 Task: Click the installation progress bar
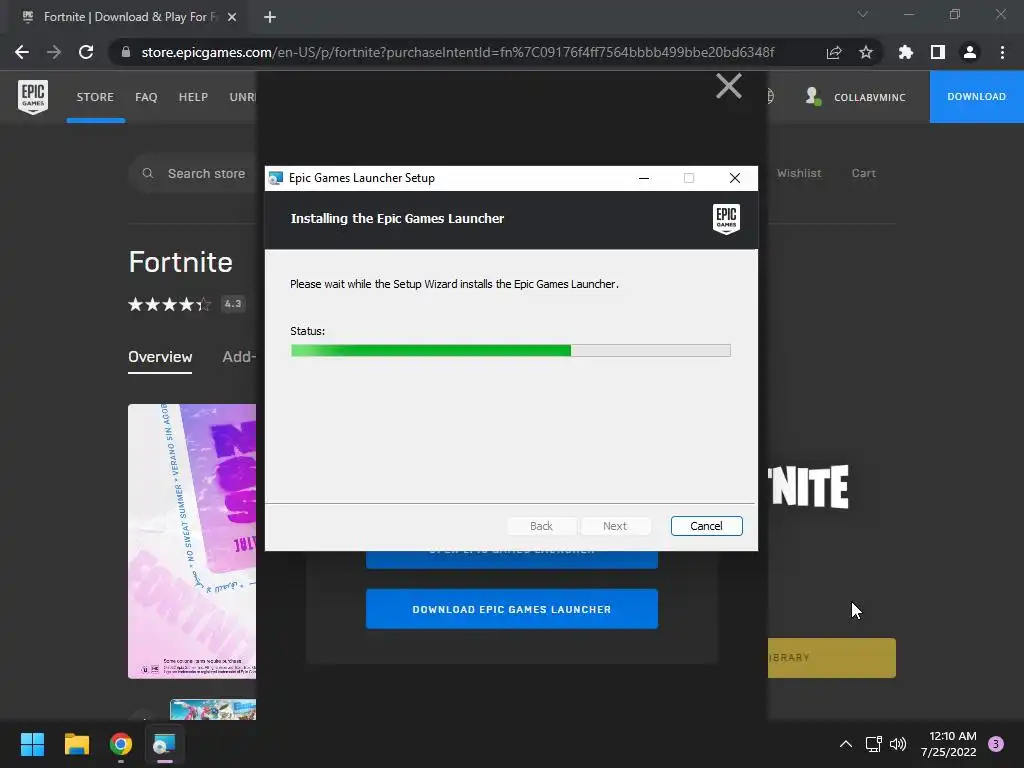(x=511, y=351)
